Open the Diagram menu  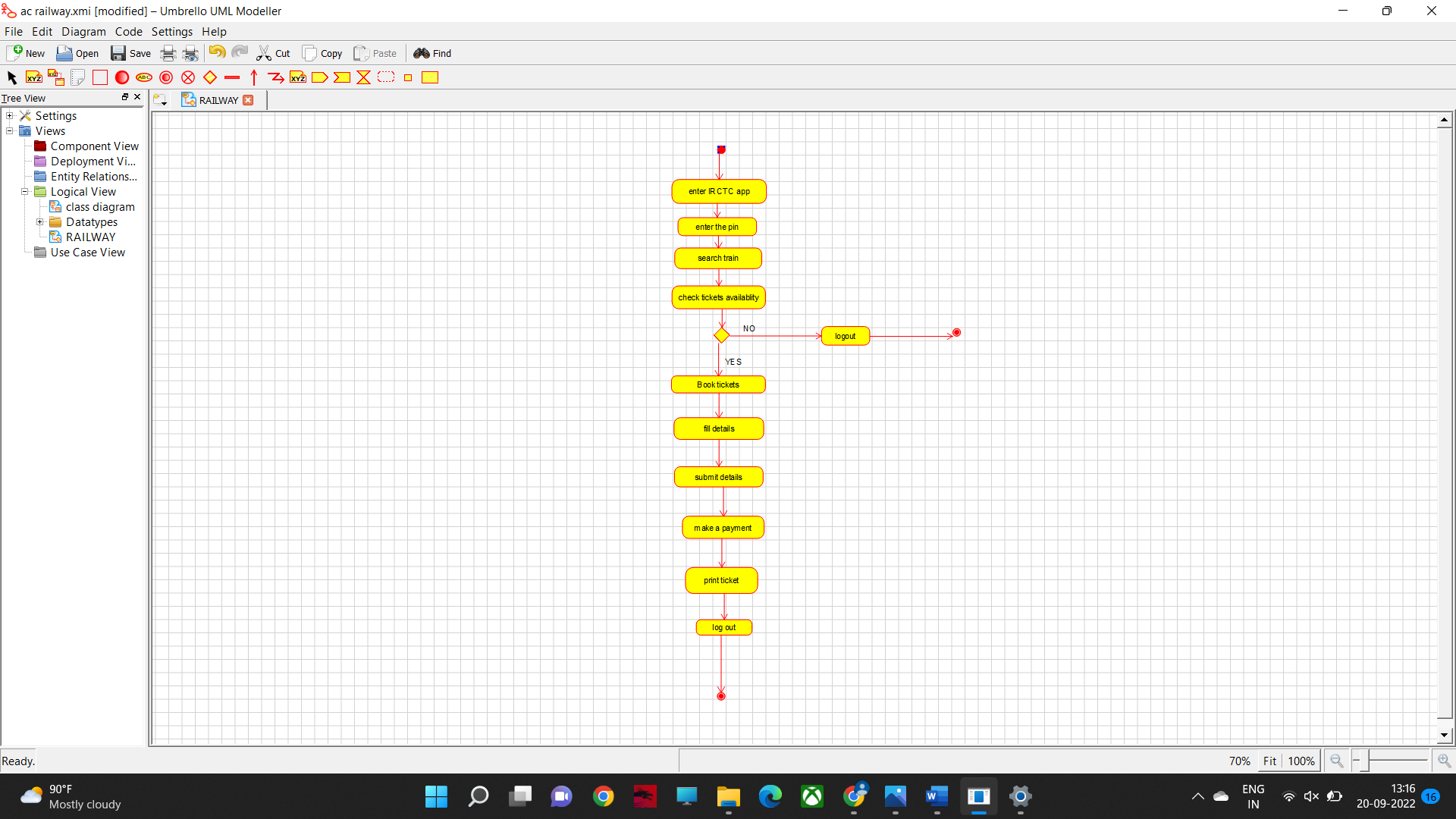pyautogui.click(x=83, y=32)
